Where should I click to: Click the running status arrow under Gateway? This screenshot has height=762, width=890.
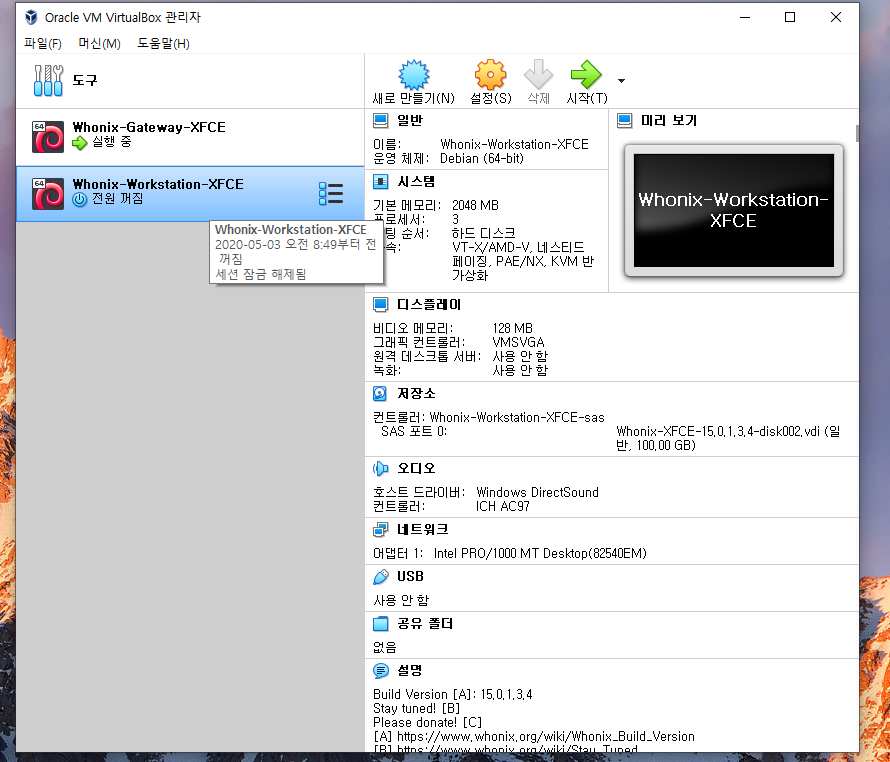80,143
